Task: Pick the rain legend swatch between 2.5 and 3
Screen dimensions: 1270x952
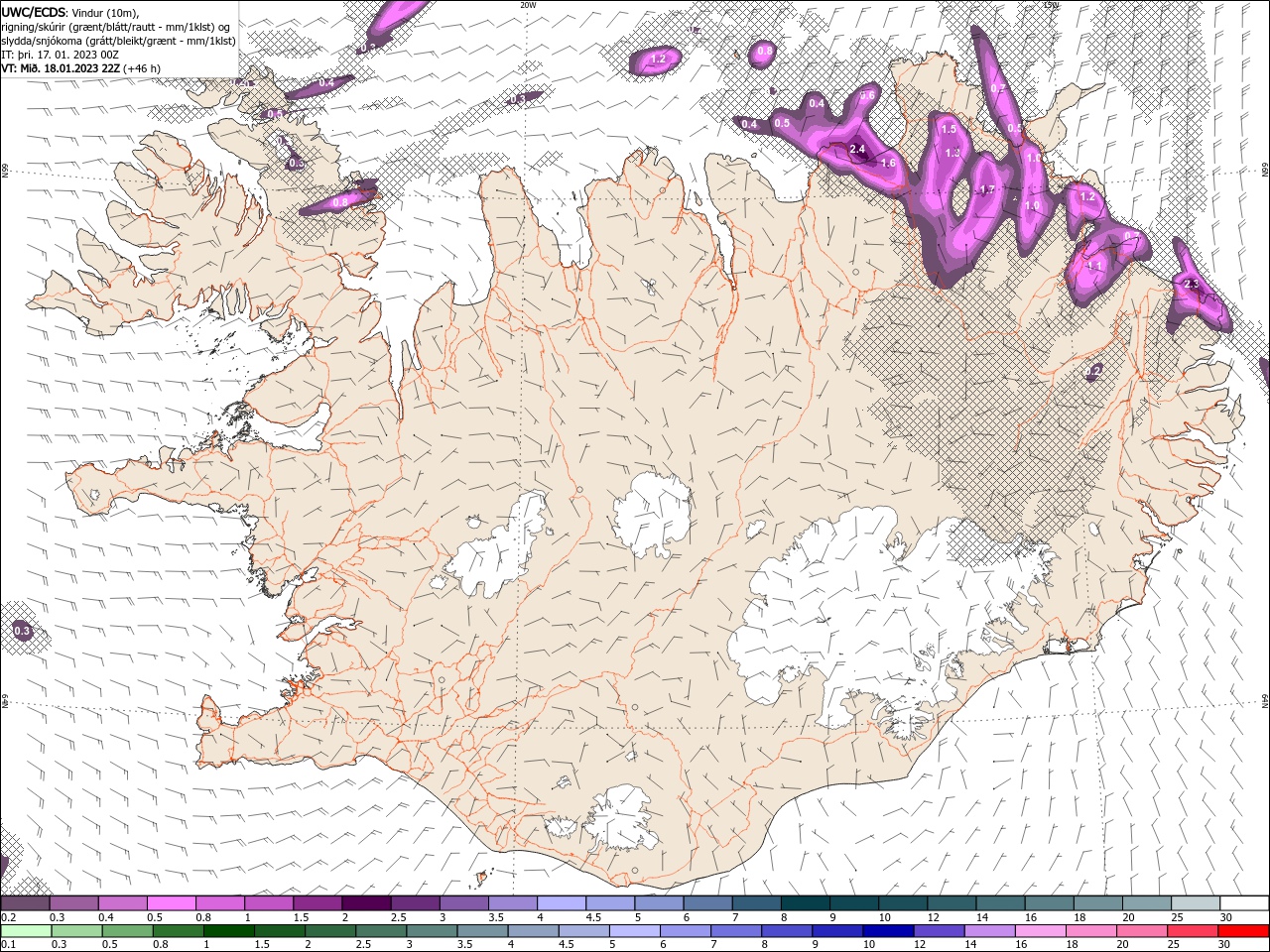Action: [381, 931]
